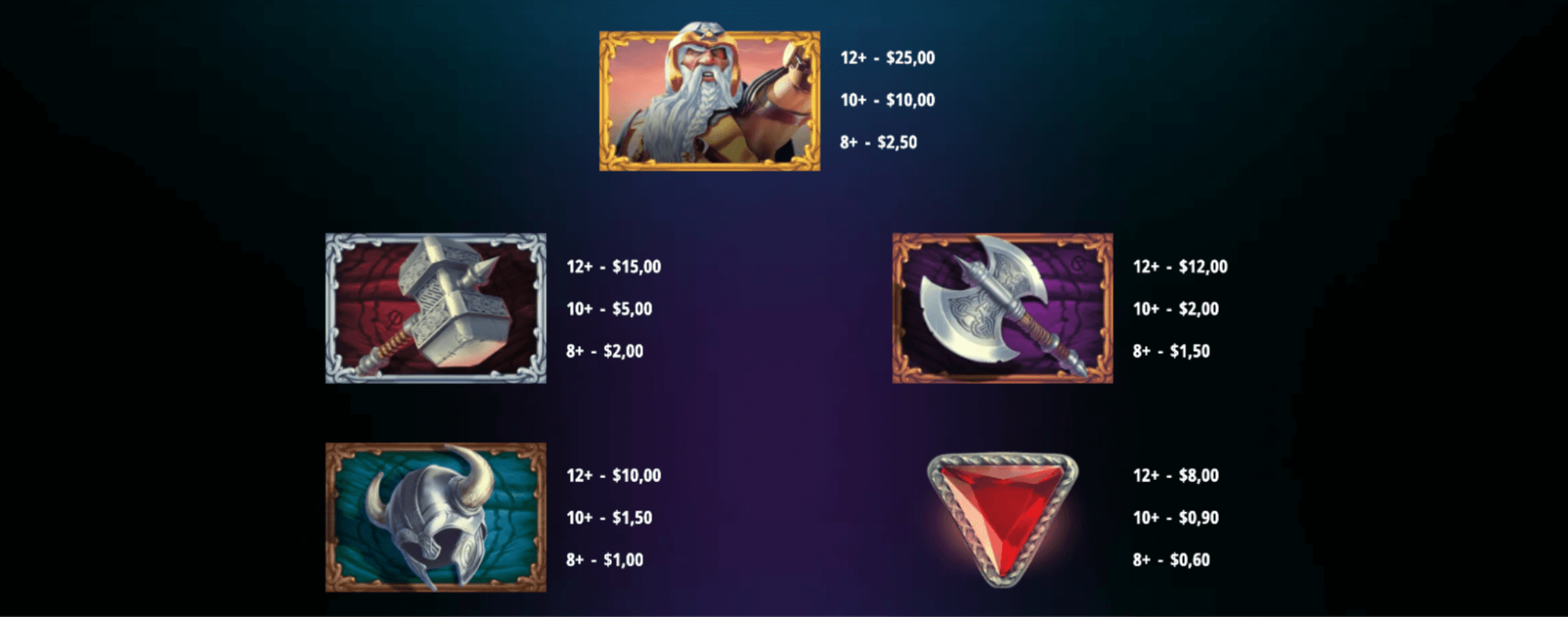Click the axe's 8+ - $1,50 payout
This screenshot has height=617, width=1568.
pyautogui.click(x=1171, y=352)
